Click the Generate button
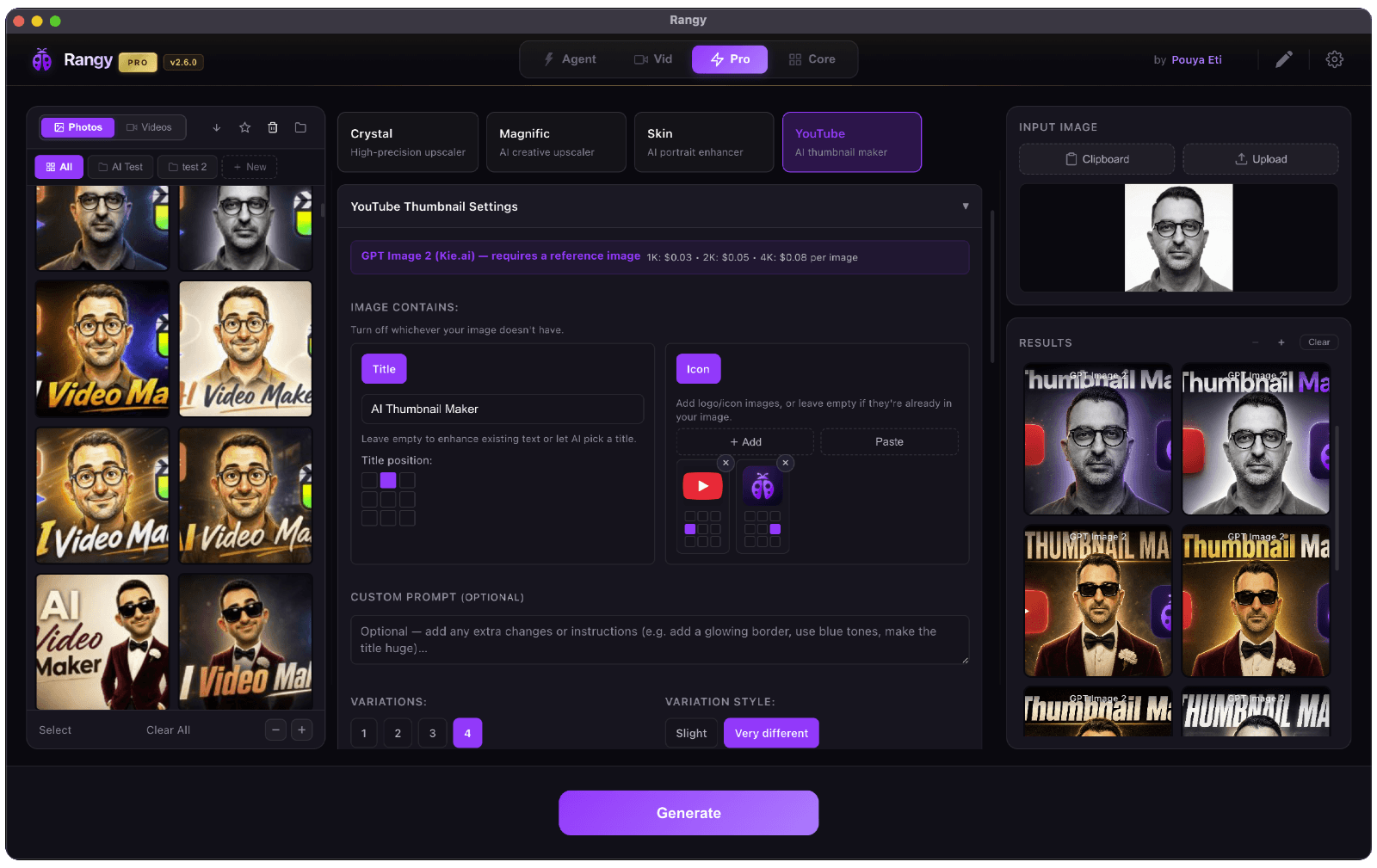 click(x=688, y=813)
